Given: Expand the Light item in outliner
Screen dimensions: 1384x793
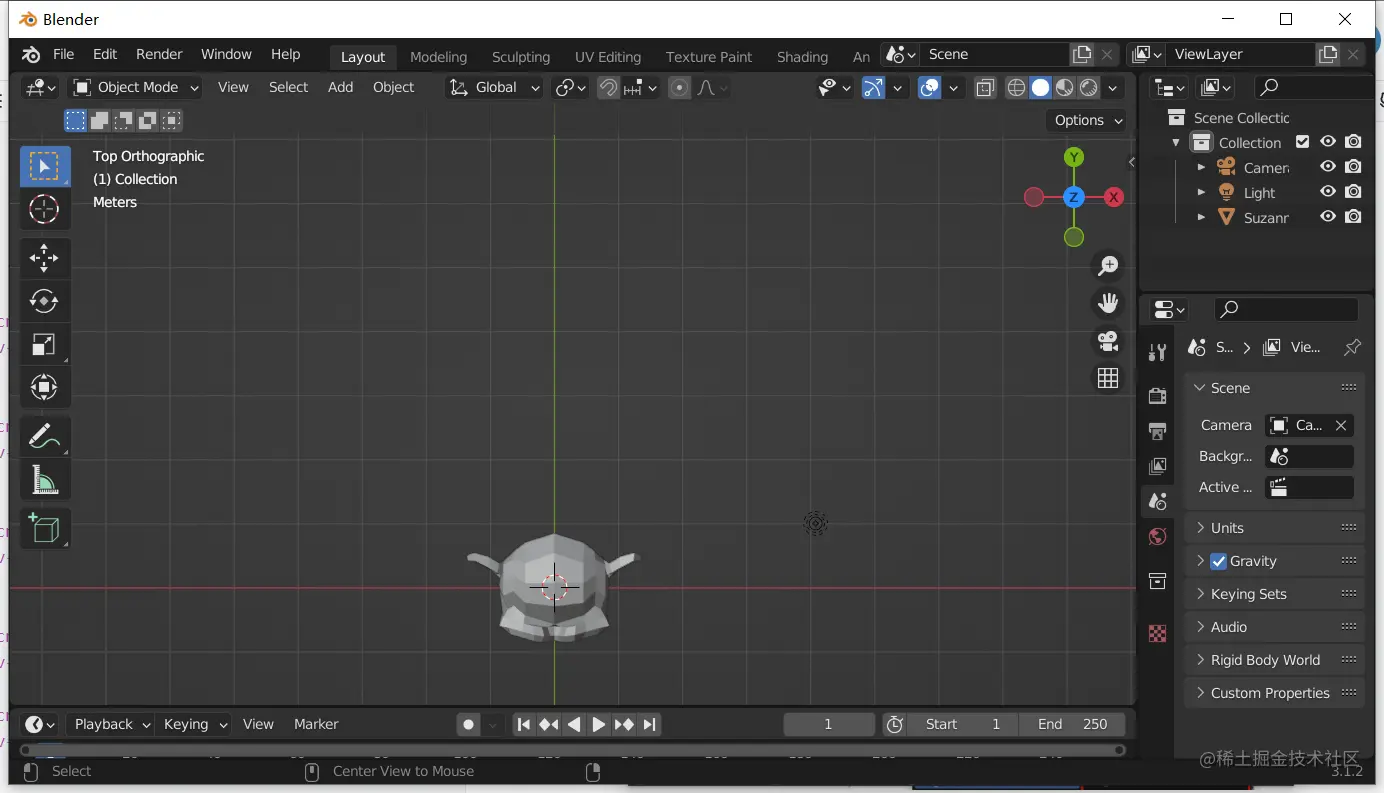Looking at the screenshot, I should pyautogui.click(x=1201, y=192).
